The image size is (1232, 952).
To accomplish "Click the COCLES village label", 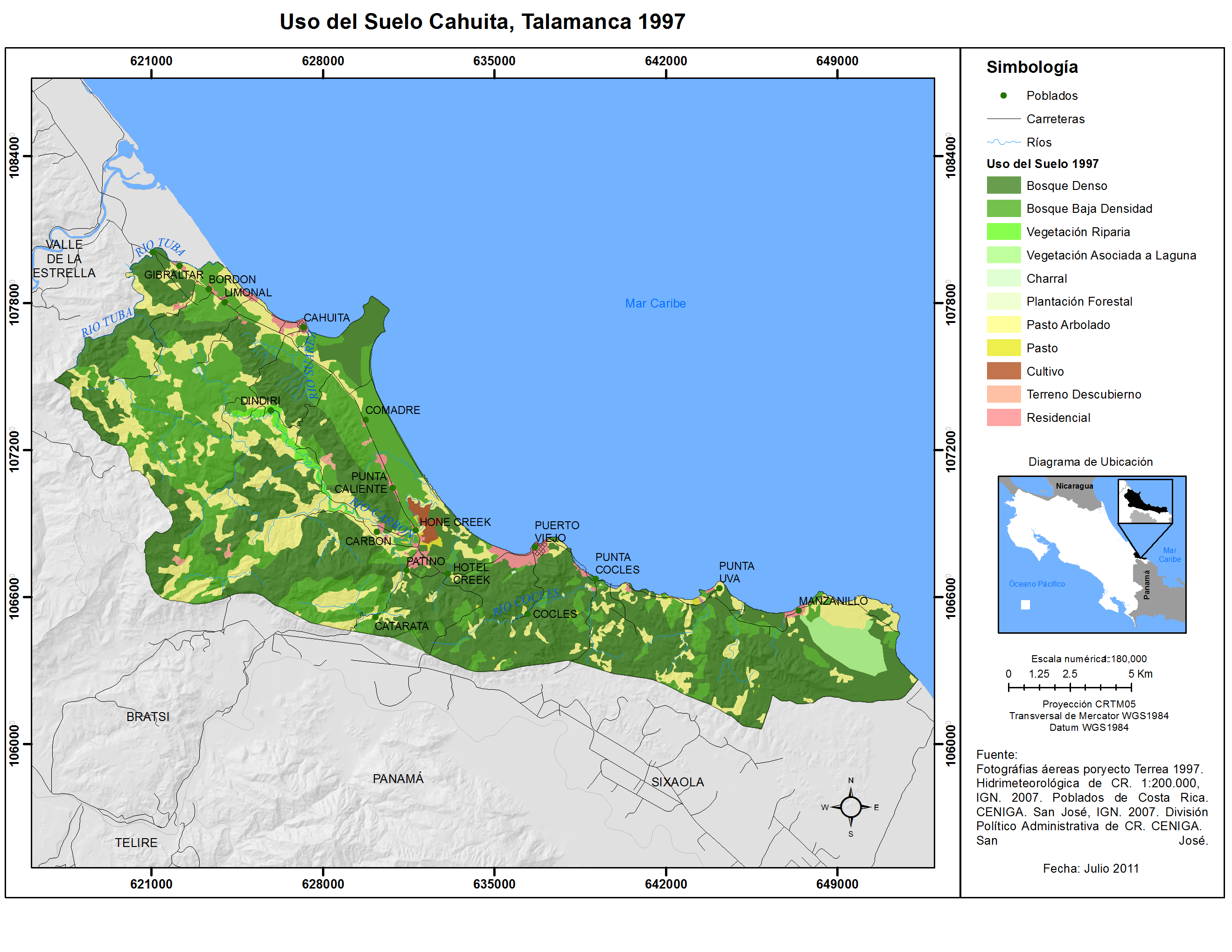I will (x=554, y=614).
